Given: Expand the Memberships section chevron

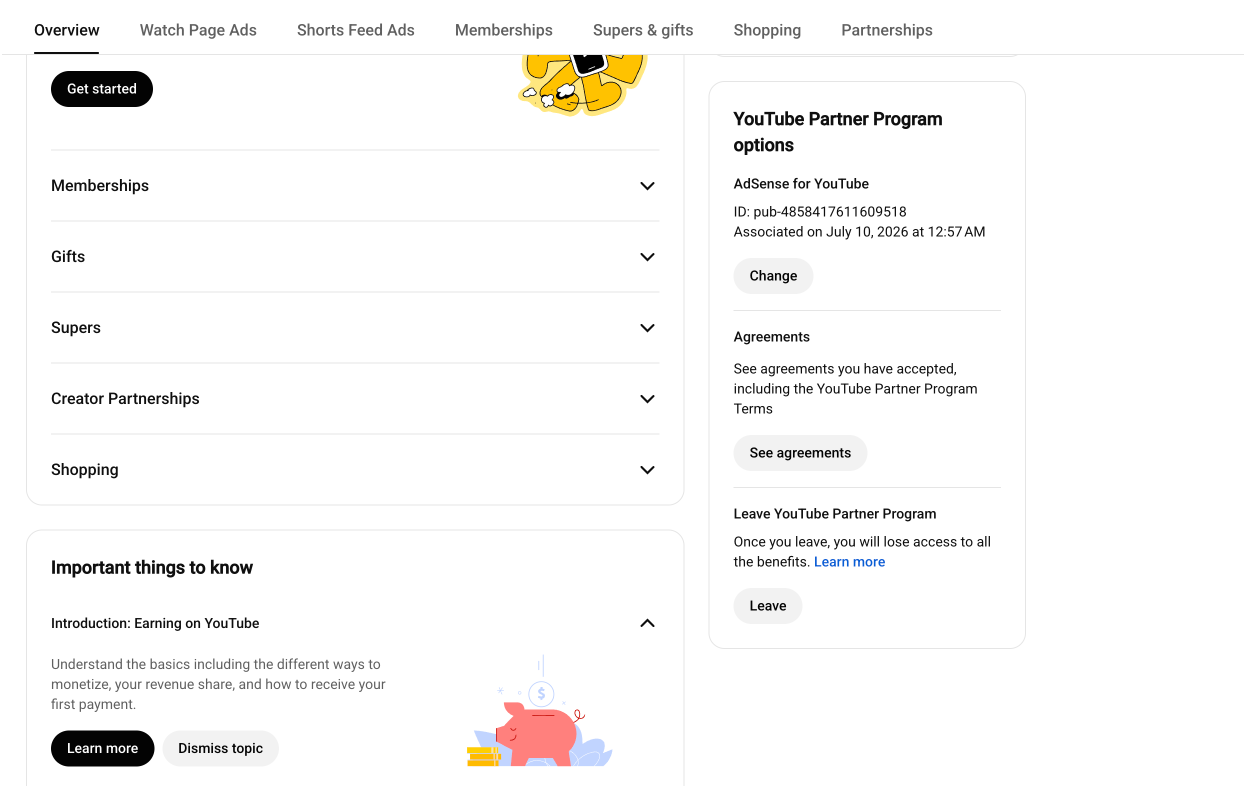Looking at the screenshot, I should pyautogui.click(x=647, y=186).
